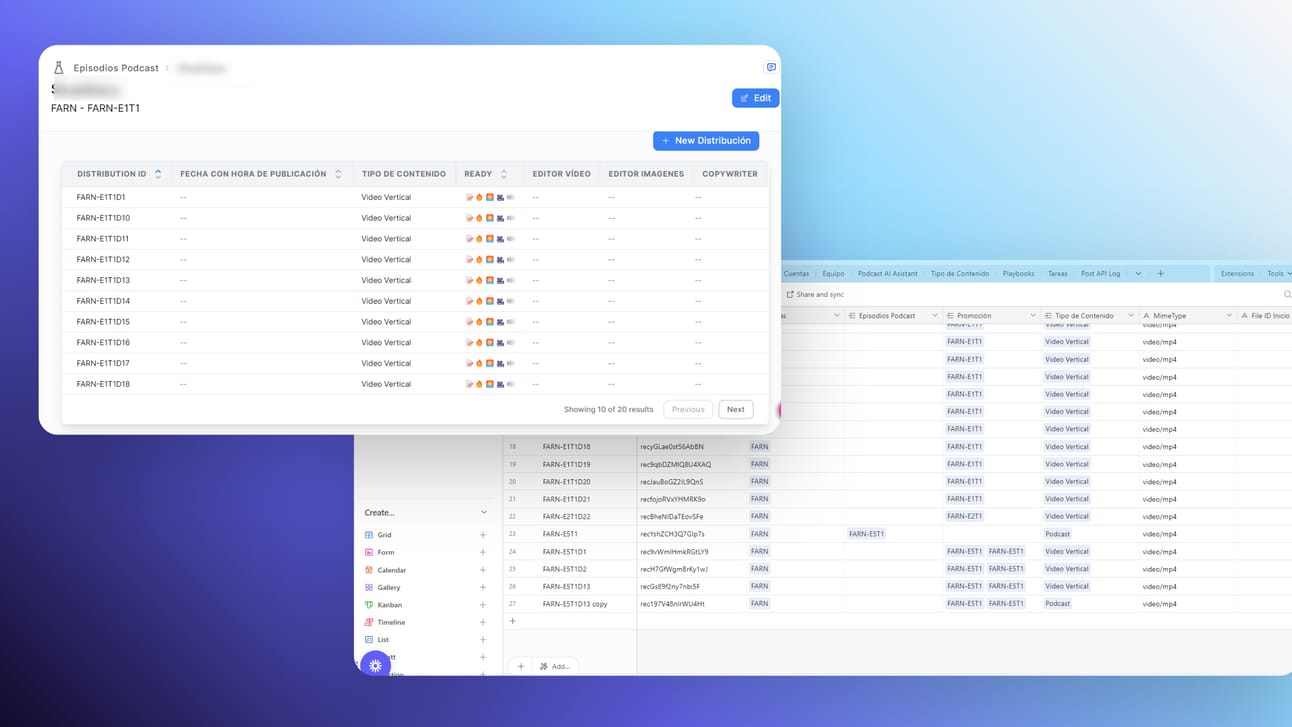Go to Next page of results
Viewport: 1292px width, 727px height.
pyautogui.click(x=735, y=409)
